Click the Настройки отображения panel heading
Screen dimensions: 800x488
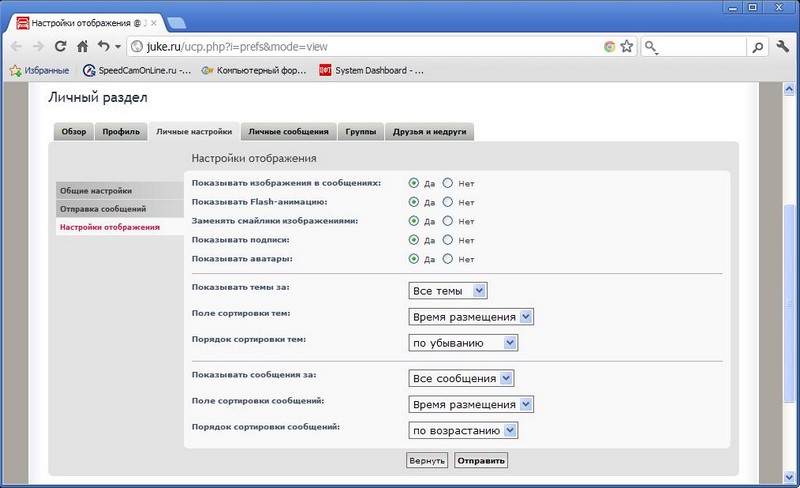coord(254,158)
